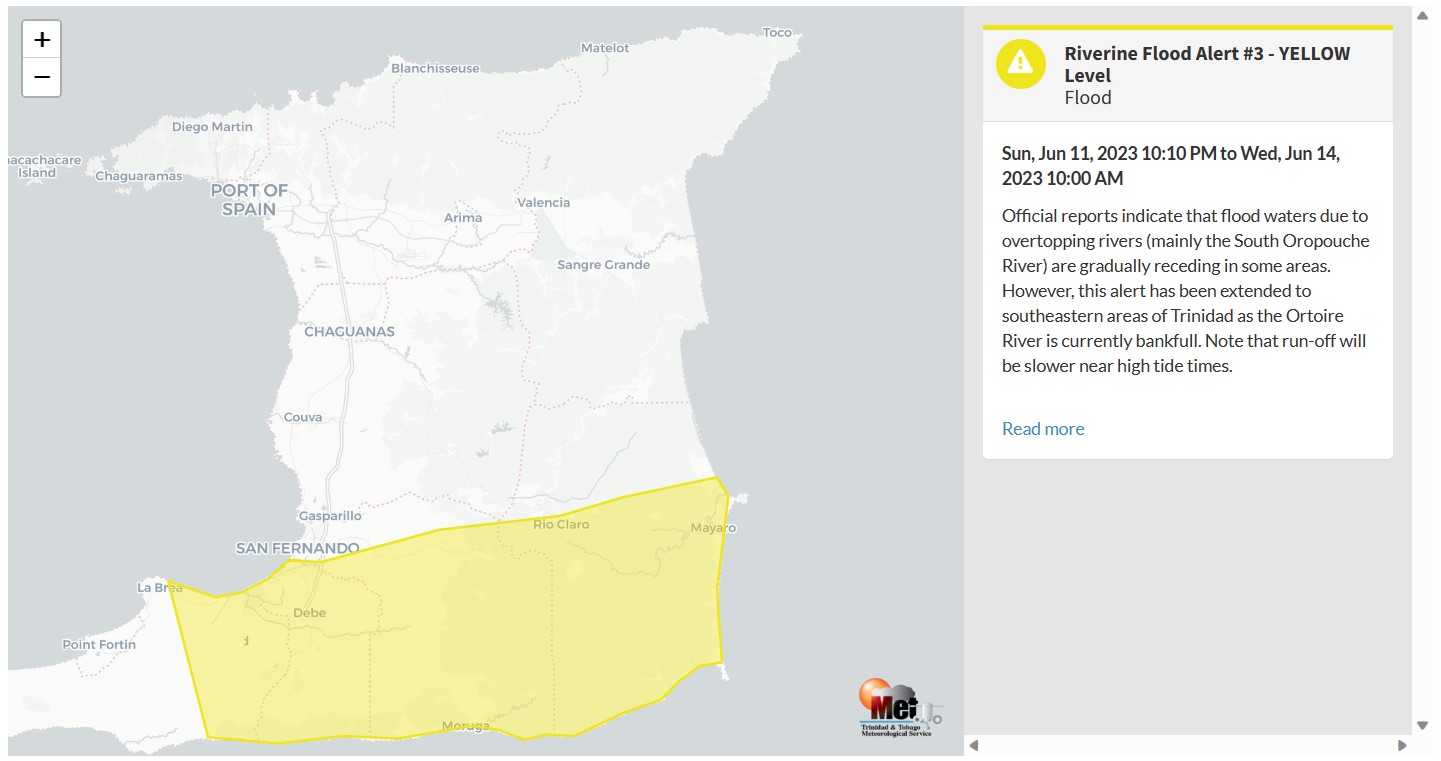Click the Toco map label

pos(777,32)
